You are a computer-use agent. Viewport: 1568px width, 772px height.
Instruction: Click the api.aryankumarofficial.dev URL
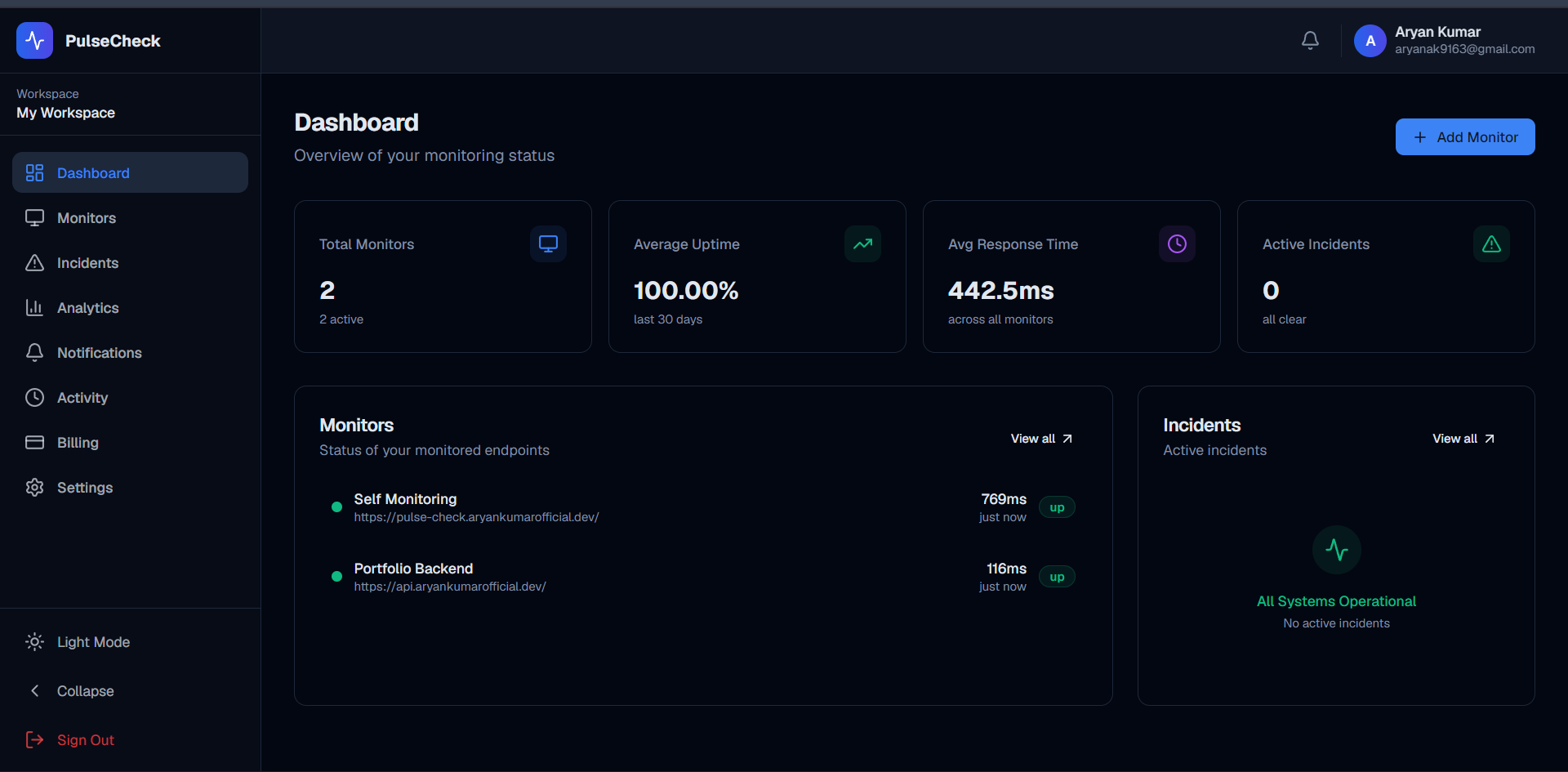tap(450, 587)
